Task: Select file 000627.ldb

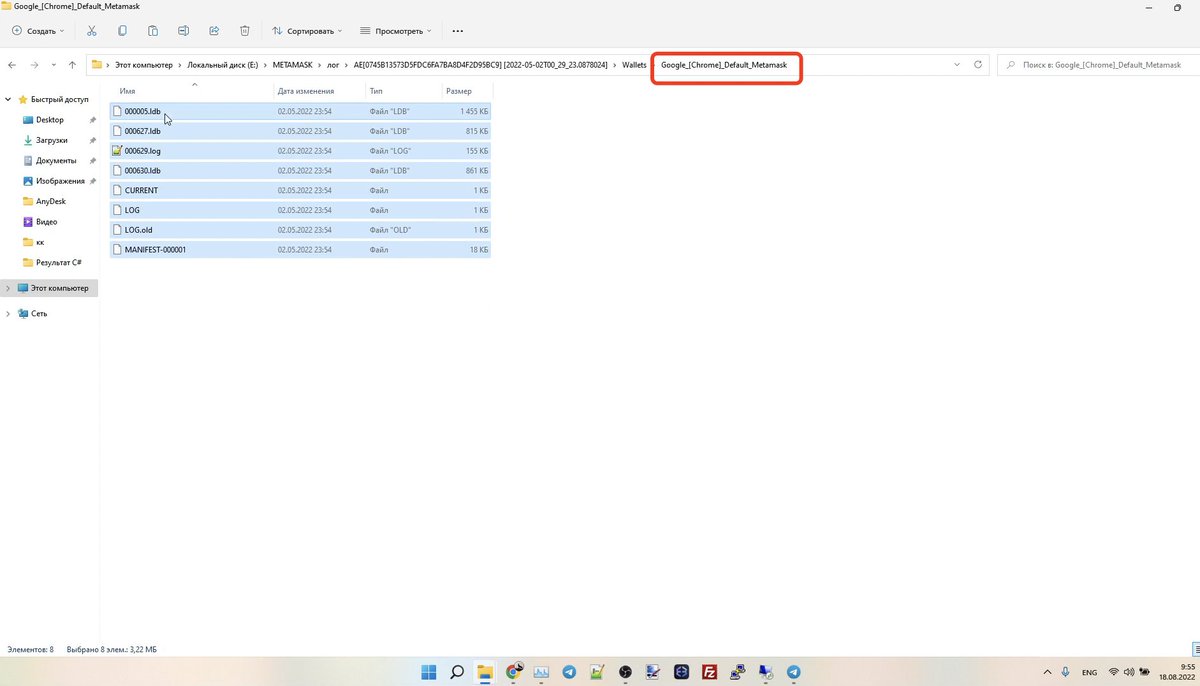Action: point(300,131)
